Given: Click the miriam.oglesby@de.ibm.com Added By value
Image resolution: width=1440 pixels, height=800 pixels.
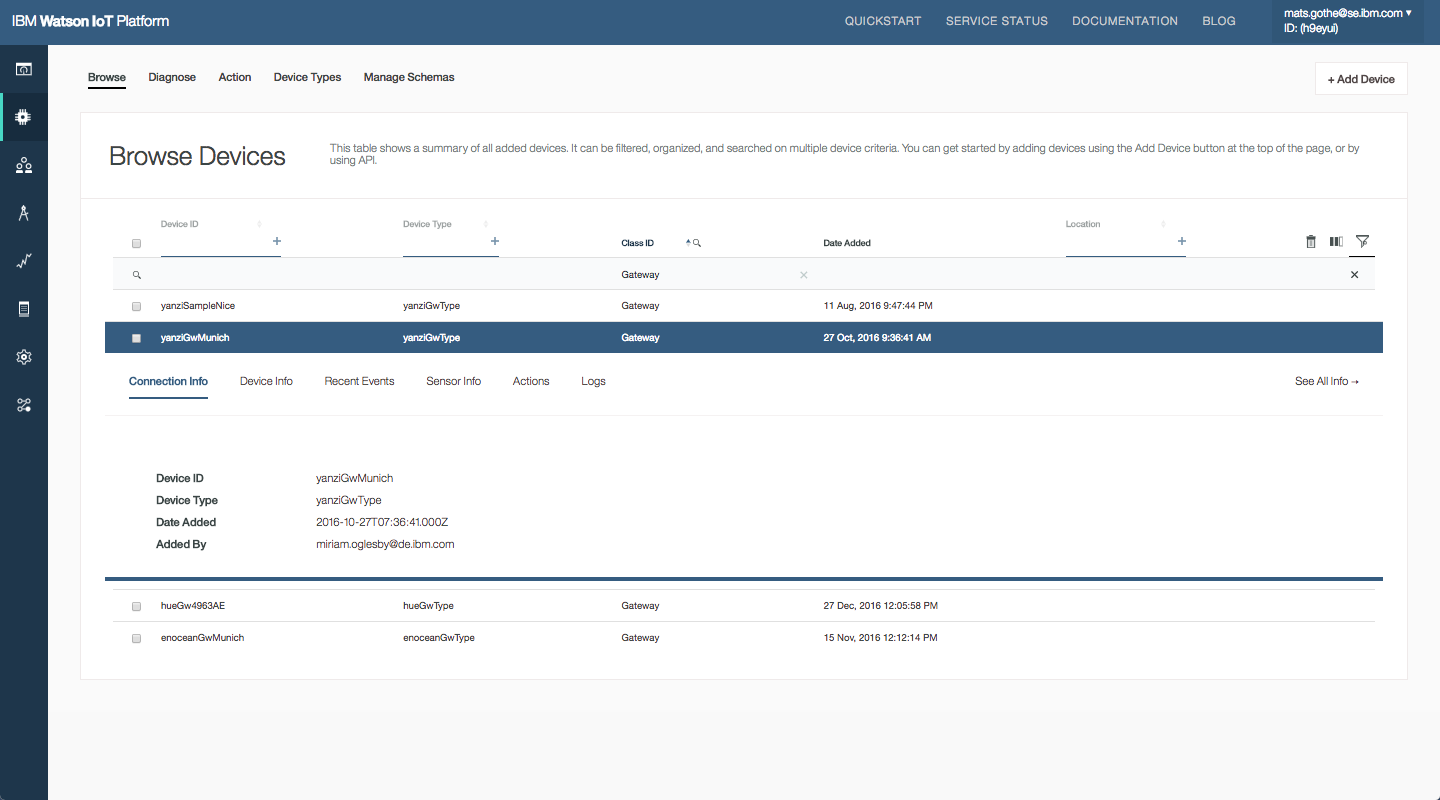Looking at the screenshot, I should pos(385,544).
